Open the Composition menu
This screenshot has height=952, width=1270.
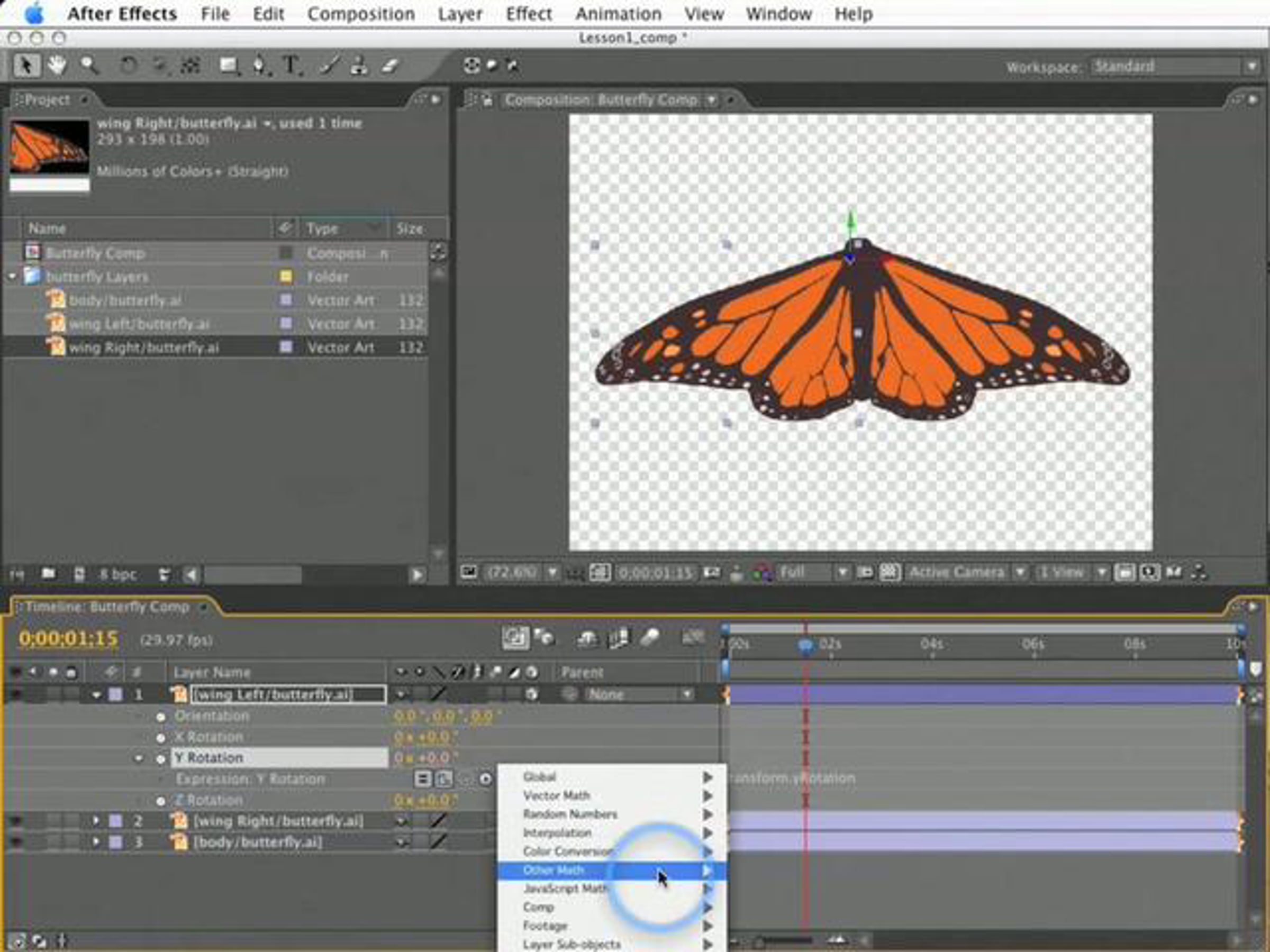point(361,14)
